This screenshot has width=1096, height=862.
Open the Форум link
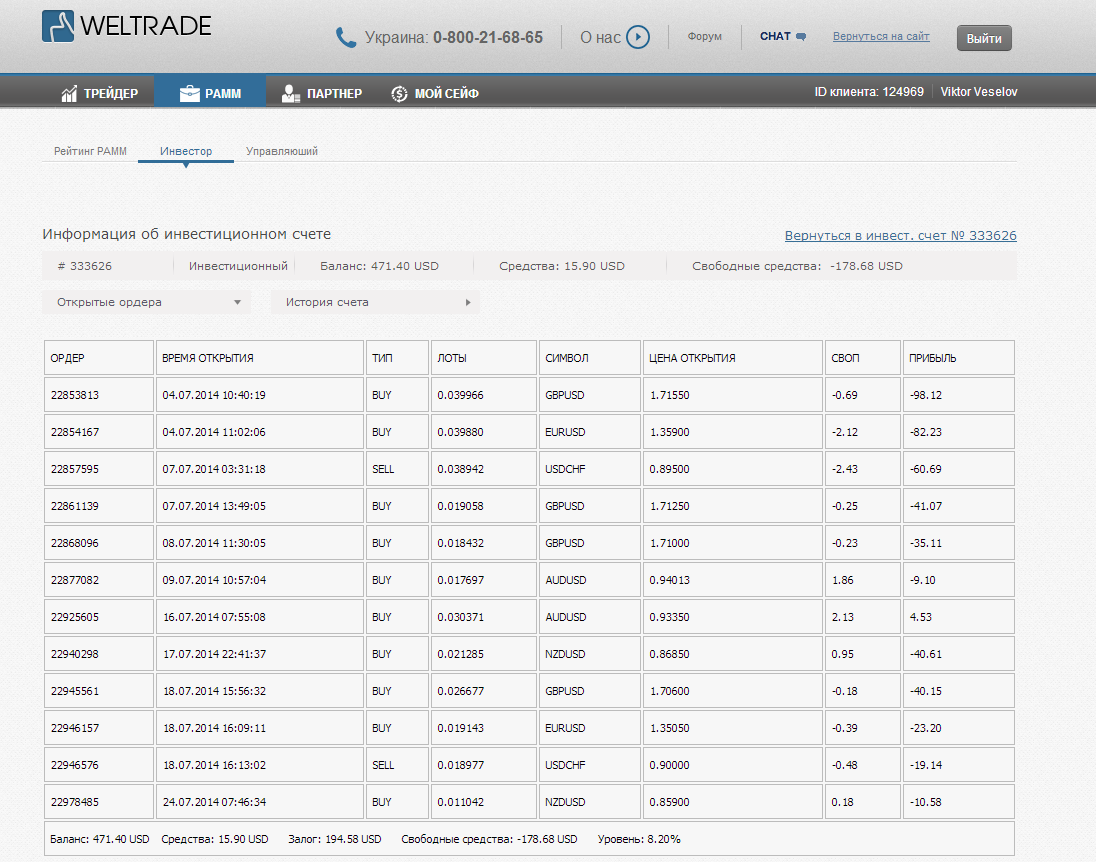click(x=704, y=37)
